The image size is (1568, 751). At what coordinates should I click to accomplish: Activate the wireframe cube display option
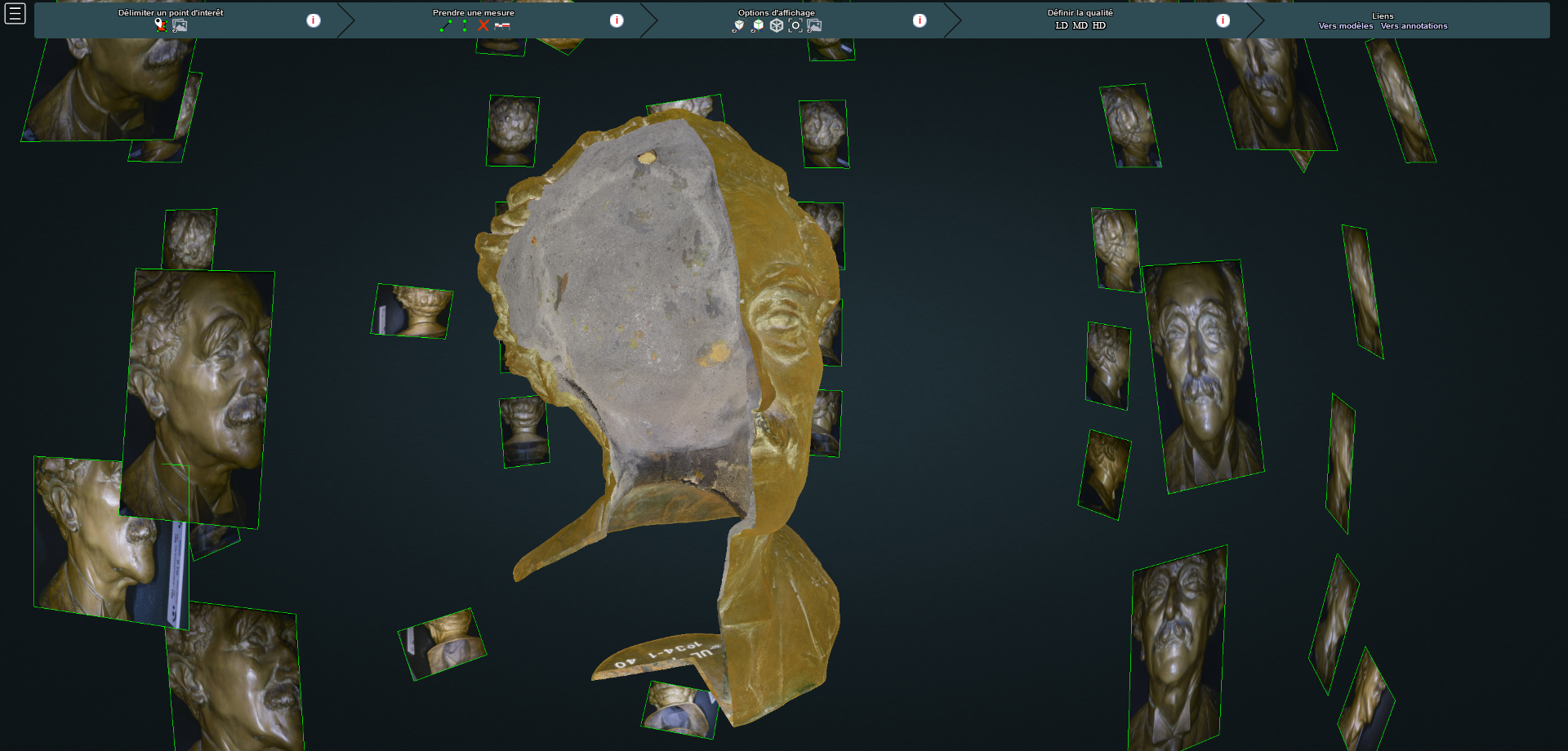tap(777, 25)
